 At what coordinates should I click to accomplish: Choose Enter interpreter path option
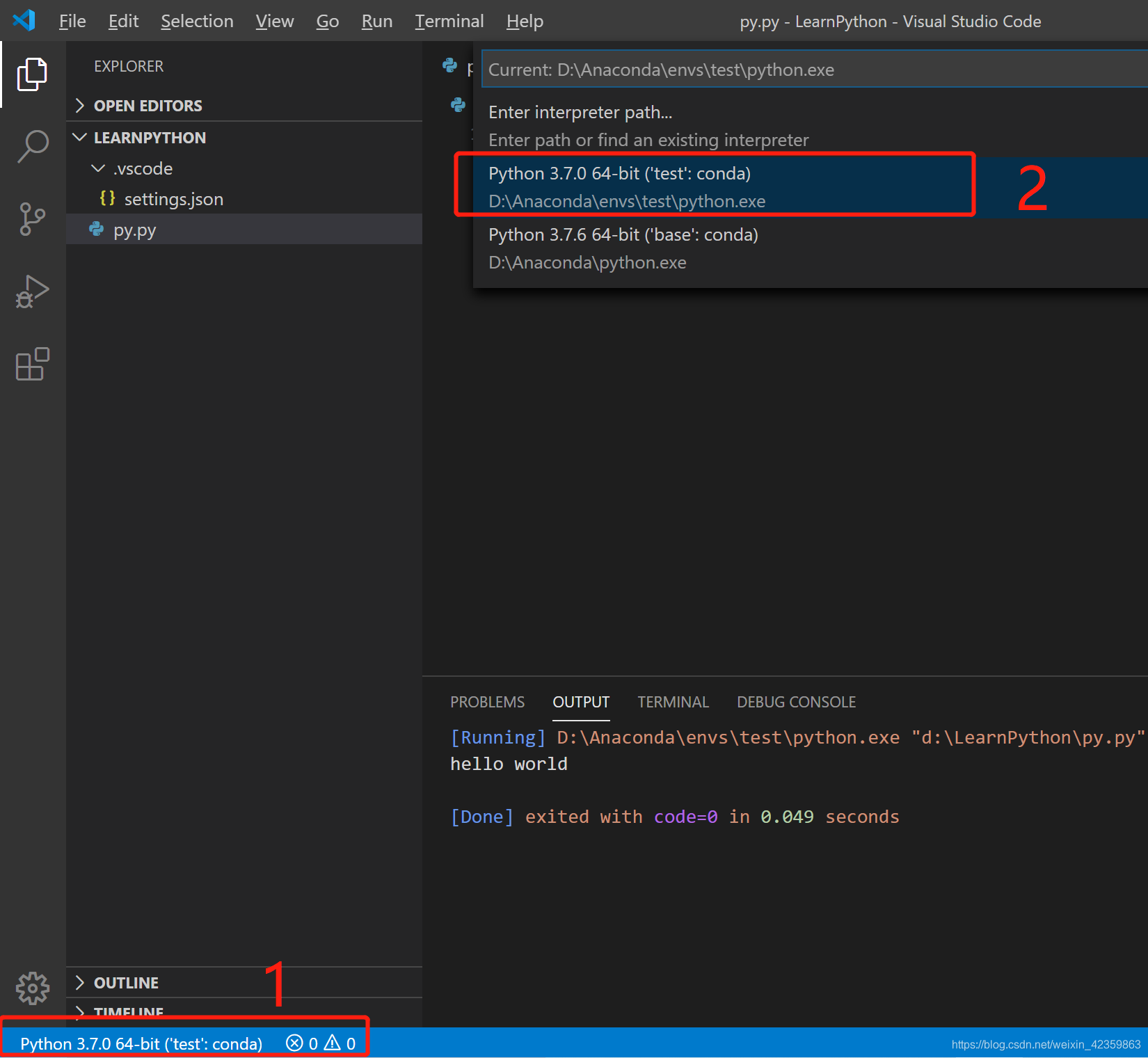pyautogui.click(x=810, y=126)
